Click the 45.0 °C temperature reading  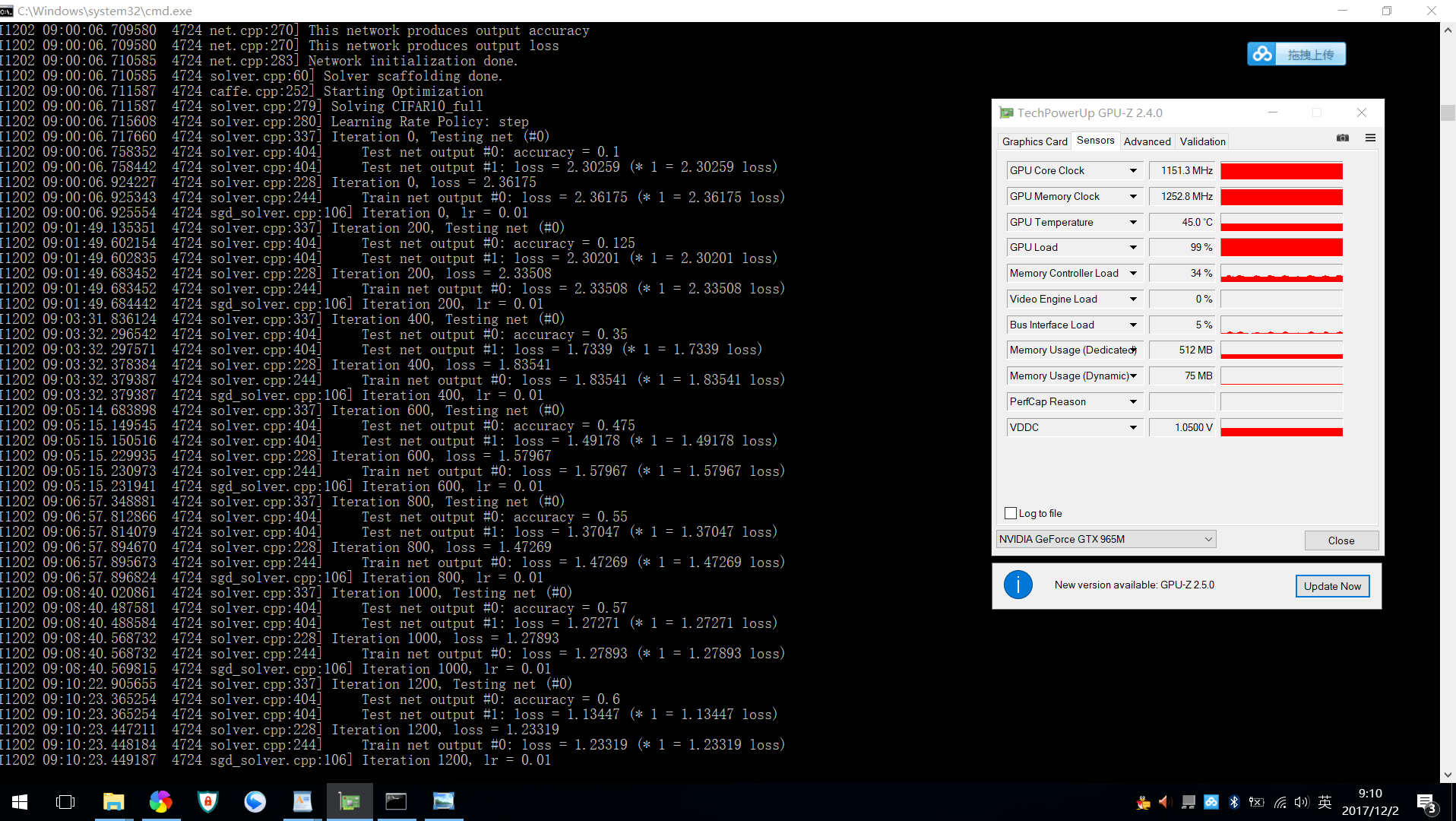click(1182, 223)
